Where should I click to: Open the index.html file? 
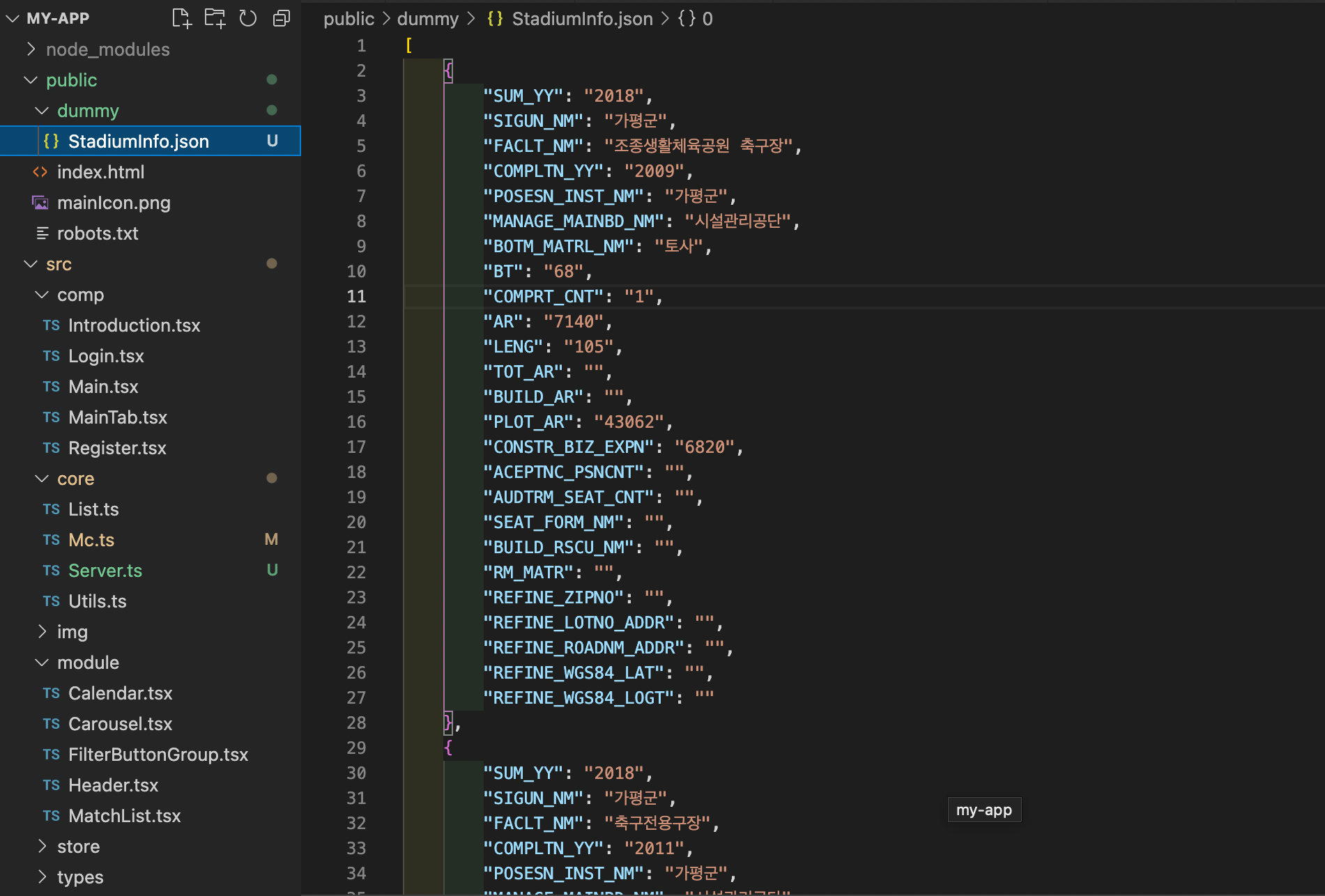pos(100,172)
